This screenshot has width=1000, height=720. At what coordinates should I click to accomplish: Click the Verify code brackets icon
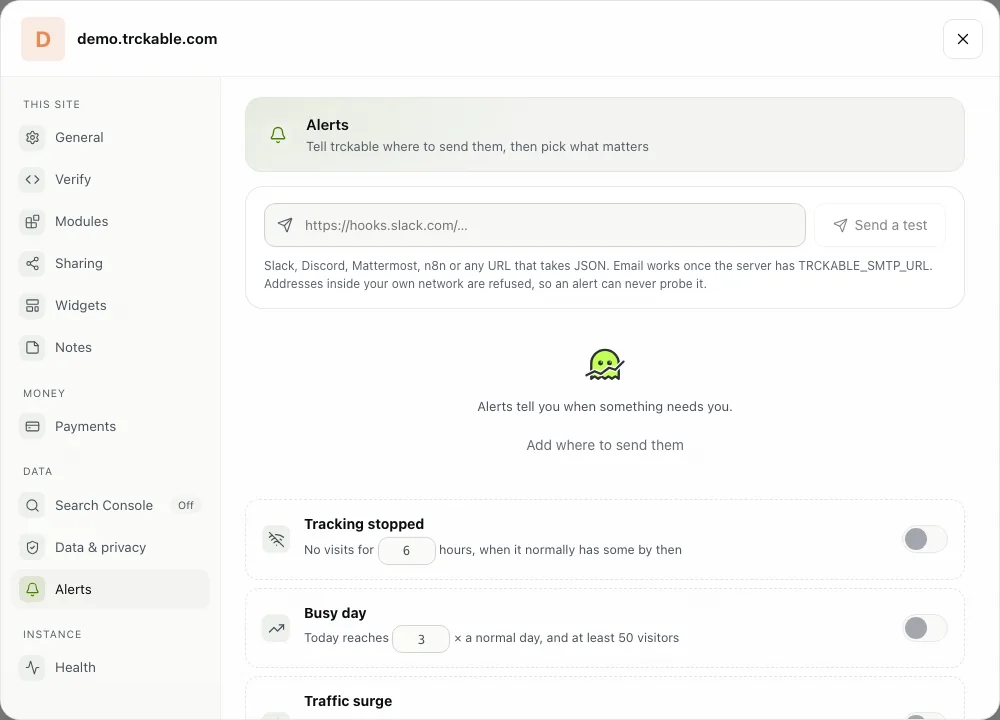pyautogui.click(x=33, y=179)
